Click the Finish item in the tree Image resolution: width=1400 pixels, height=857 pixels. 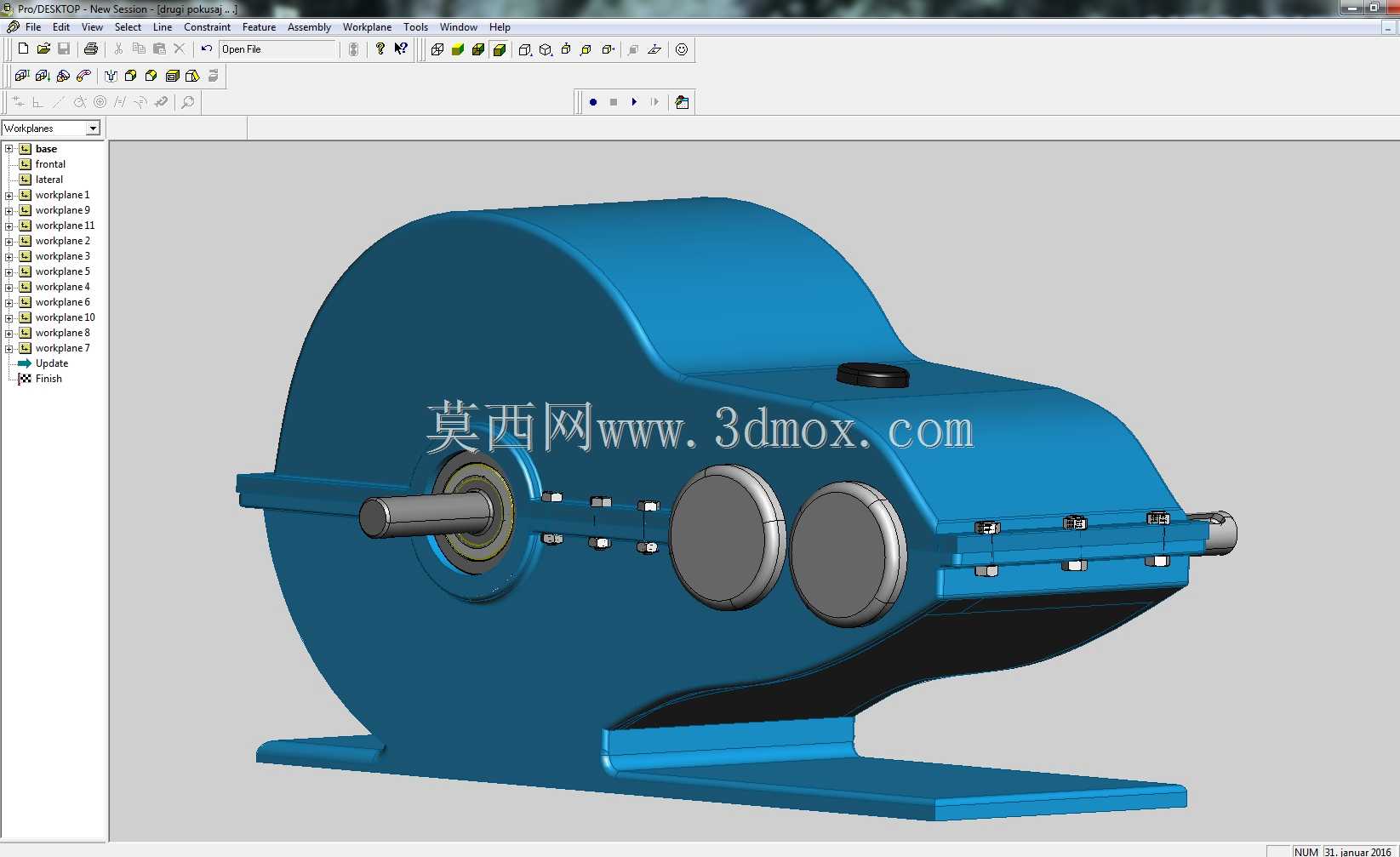point(49,379)
